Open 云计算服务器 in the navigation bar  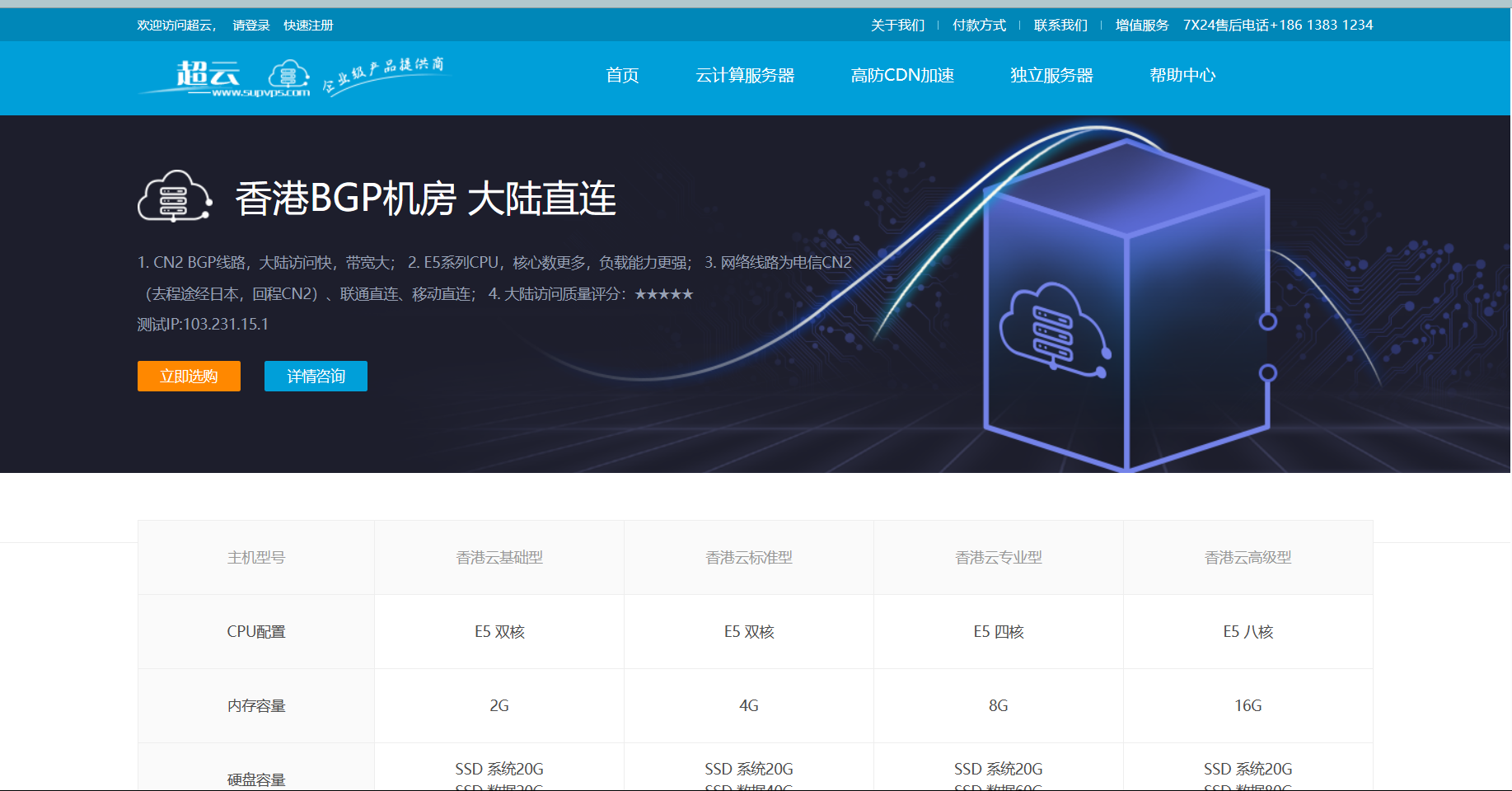[745, 76]
